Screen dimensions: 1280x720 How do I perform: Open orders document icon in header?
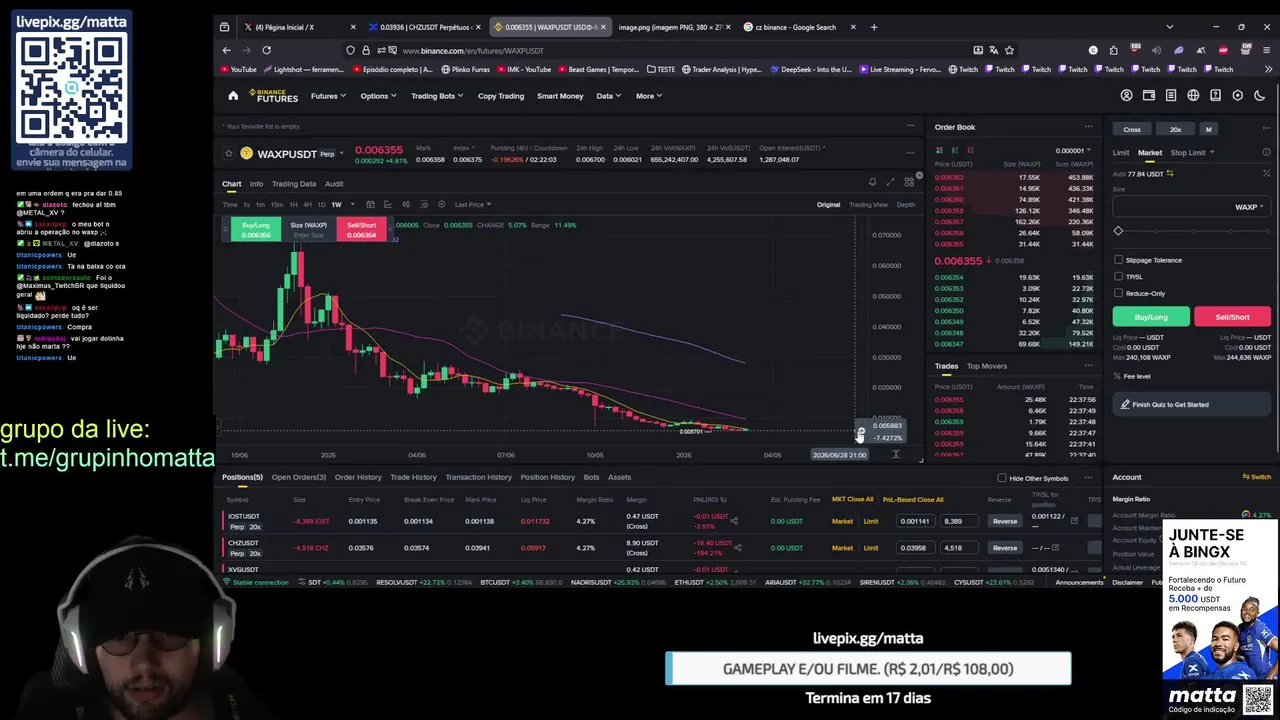click(1171, 96)
